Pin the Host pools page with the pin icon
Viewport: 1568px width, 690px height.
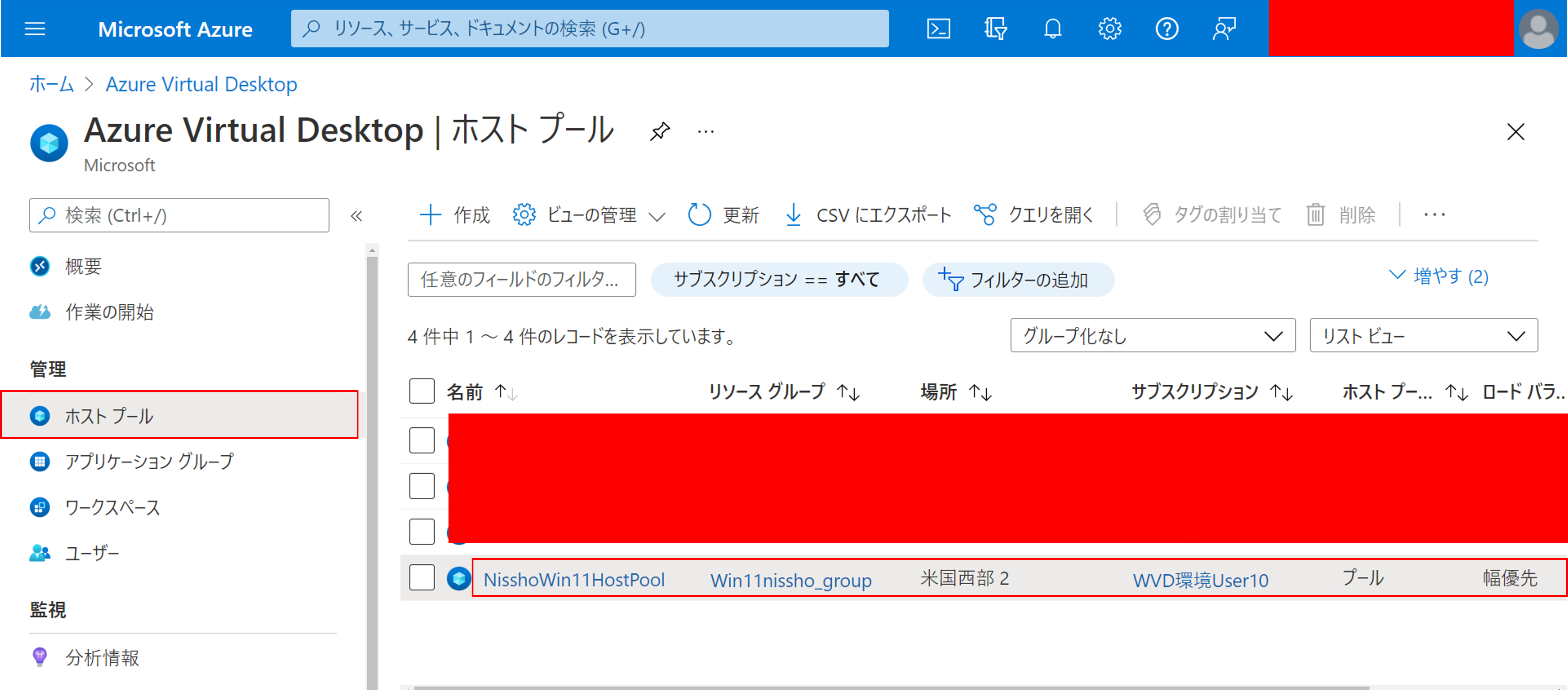(x=660, y=131)
